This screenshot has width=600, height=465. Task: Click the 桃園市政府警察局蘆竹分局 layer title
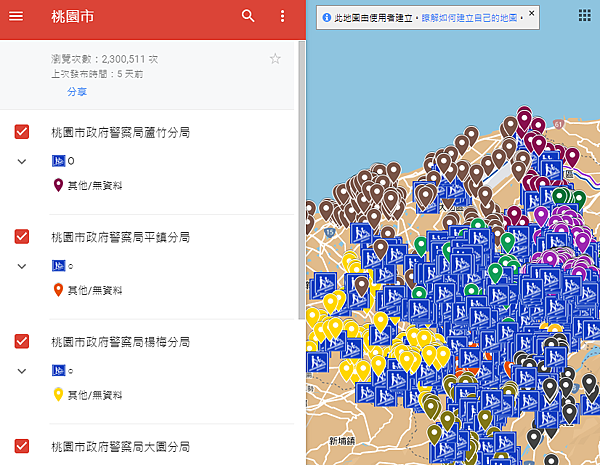[x=121, y=133]
